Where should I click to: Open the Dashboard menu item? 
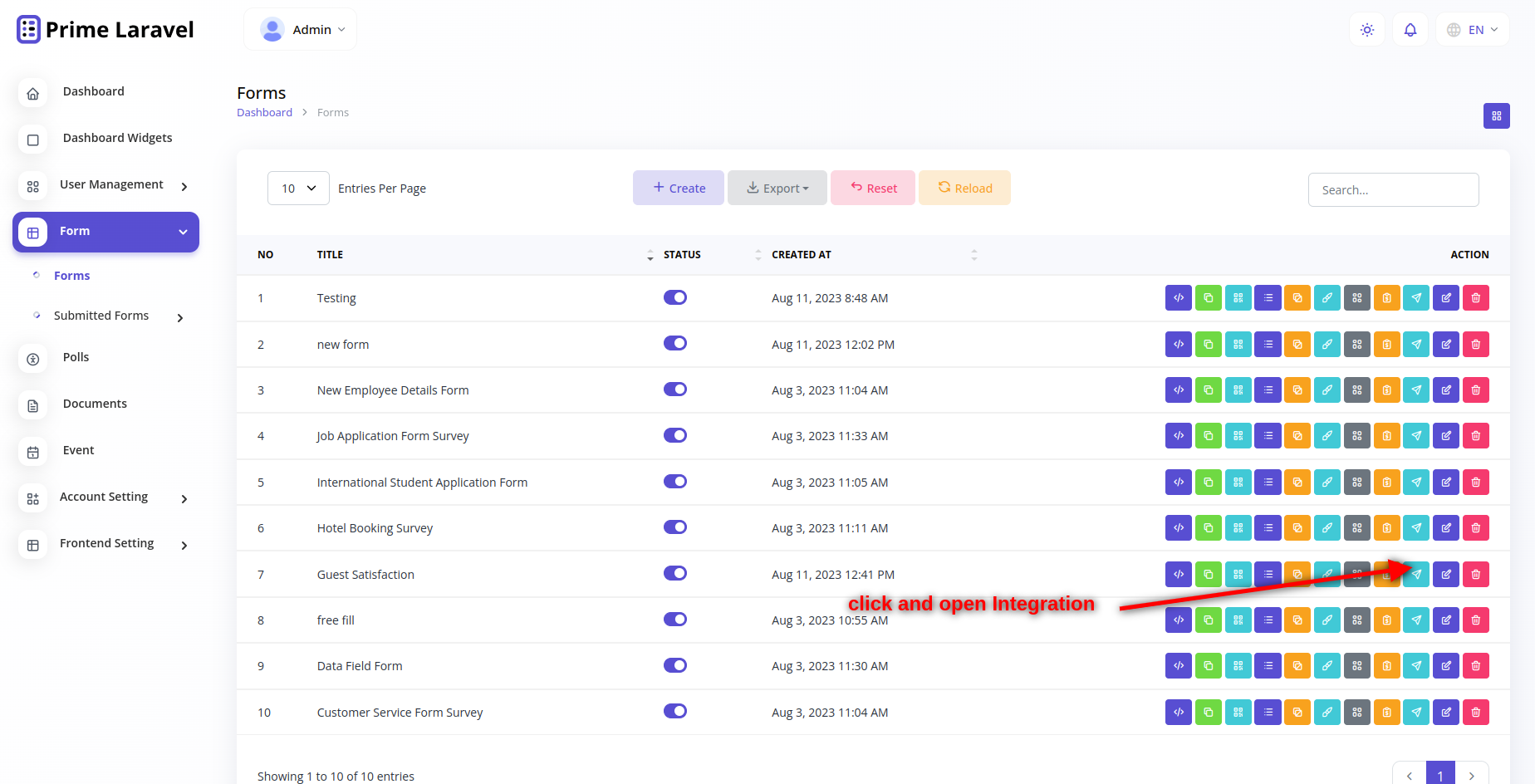click(93, 92)
